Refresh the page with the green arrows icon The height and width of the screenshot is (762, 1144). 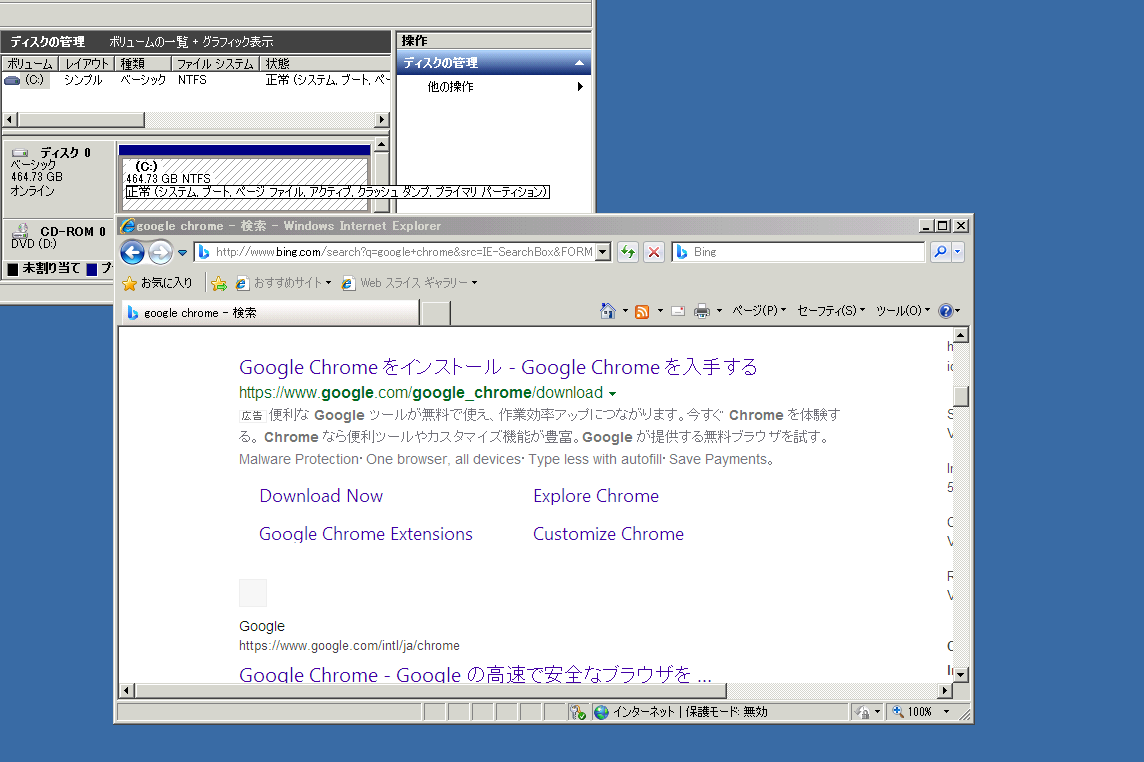(627, 252)
